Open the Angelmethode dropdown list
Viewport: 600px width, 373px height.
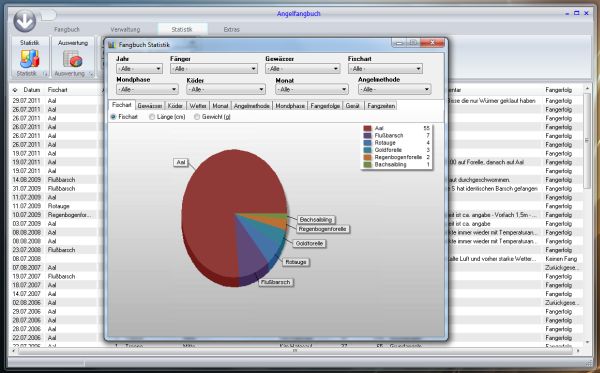(395, 90)
